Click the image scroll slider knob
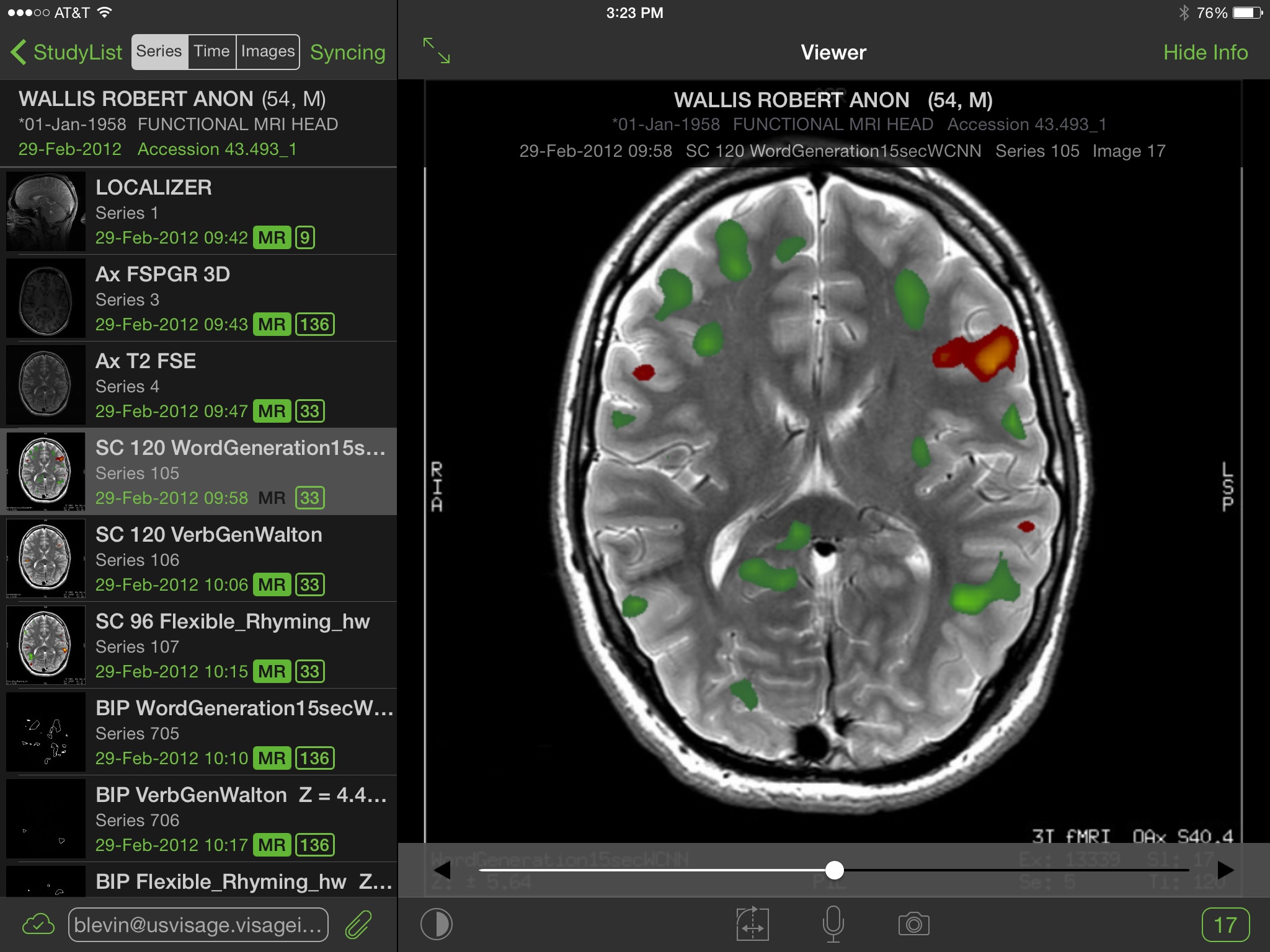 (835, 870)
